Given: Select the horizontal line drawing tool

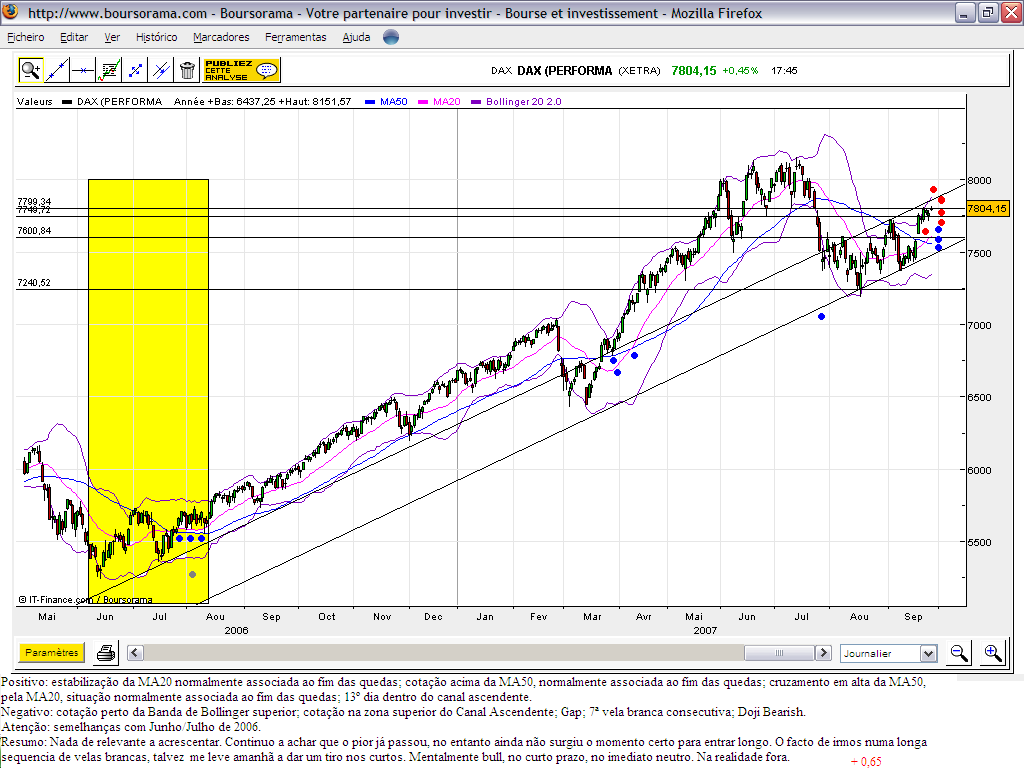Looking at the screenshot, I should point(83,70).
